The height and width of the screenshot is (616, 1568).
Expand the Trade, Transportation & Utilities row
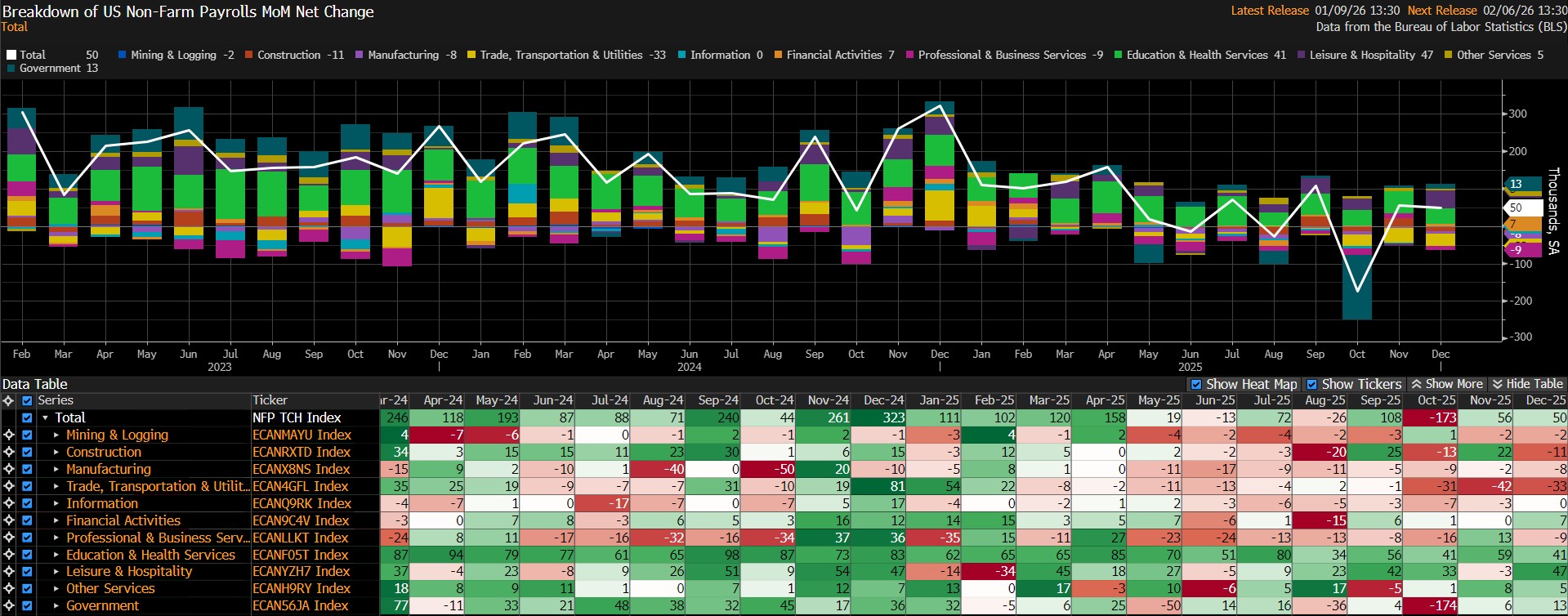[56, 486]
